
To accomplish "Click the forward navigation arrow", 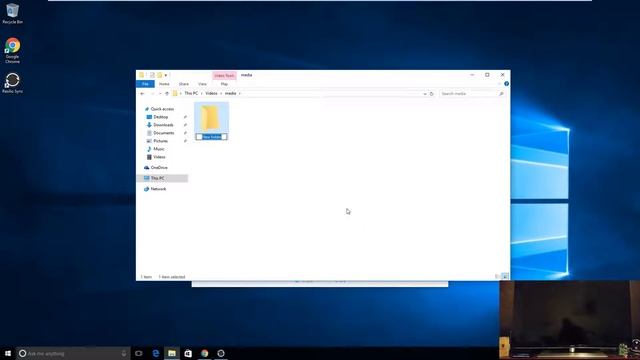I will (x=152, y=93).
